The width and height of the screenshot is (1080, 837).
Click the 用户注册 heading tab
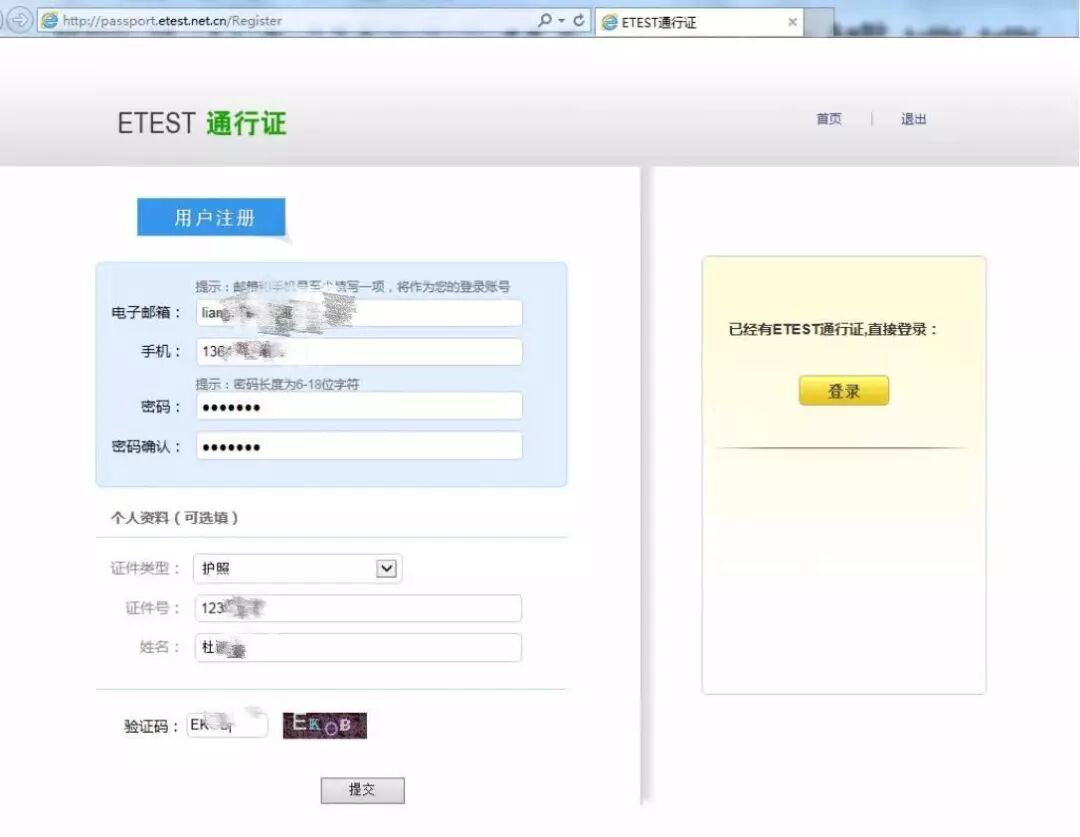point(211,217)
